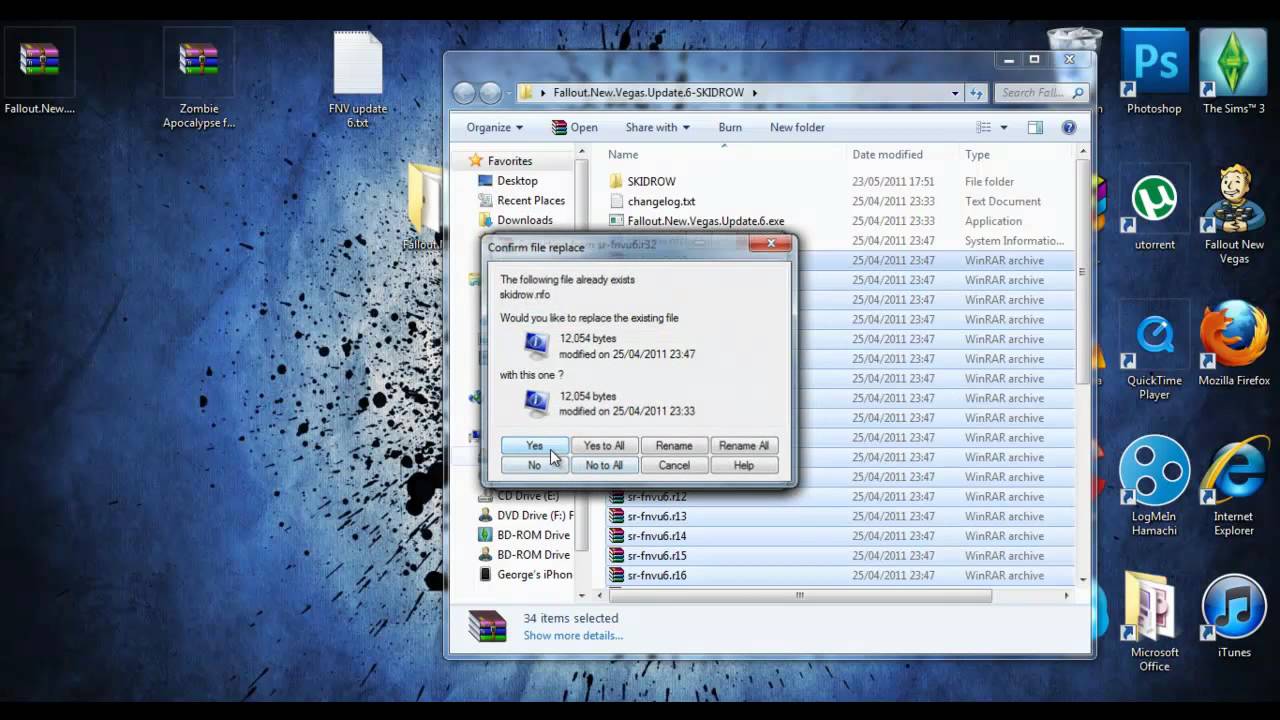Click No to All button
This screenshot has height=720, width=1280.
click(604, 465)
